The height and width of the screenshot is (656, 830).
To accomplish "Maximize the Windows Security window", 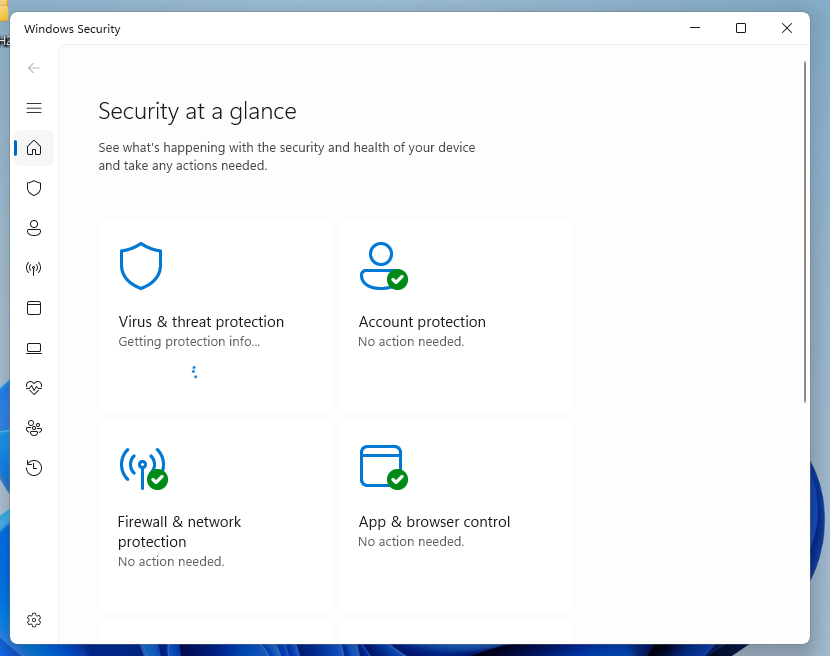I will (x=741, y=28).
